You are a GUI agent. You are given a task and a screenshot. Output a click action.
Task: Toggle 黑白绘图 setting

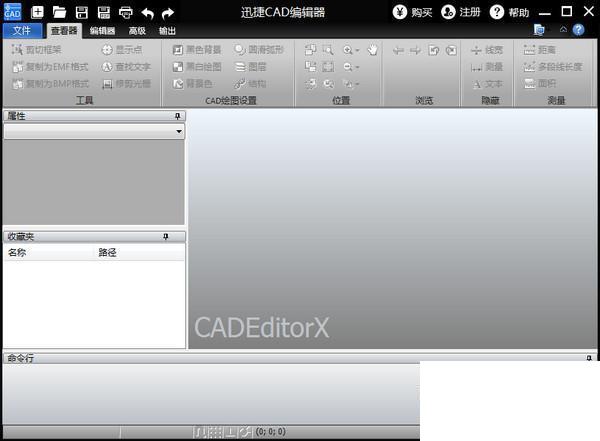tap(197, 67)
